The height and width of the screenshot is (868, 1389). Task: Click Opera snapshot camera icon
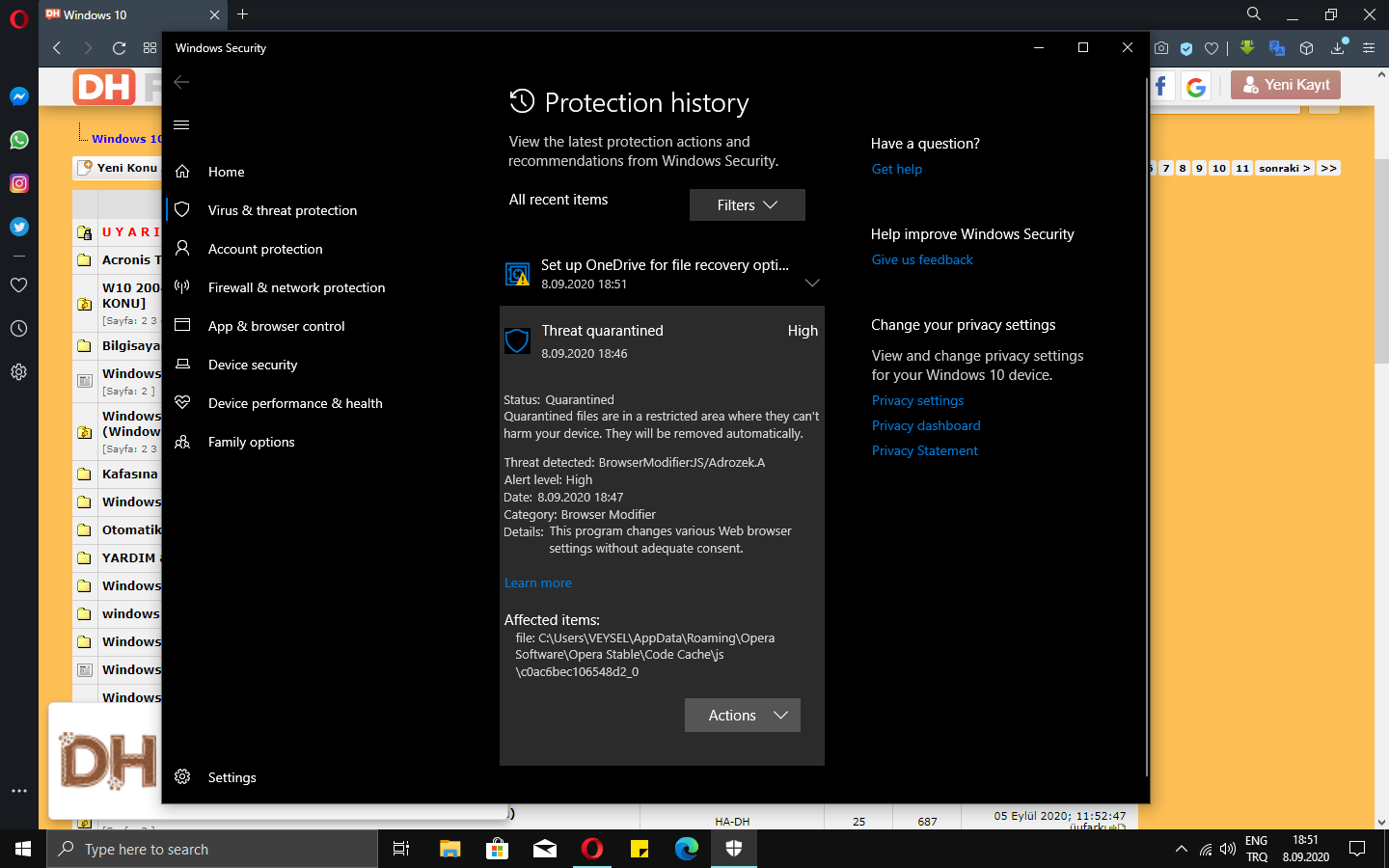(x=1161, y=48)
